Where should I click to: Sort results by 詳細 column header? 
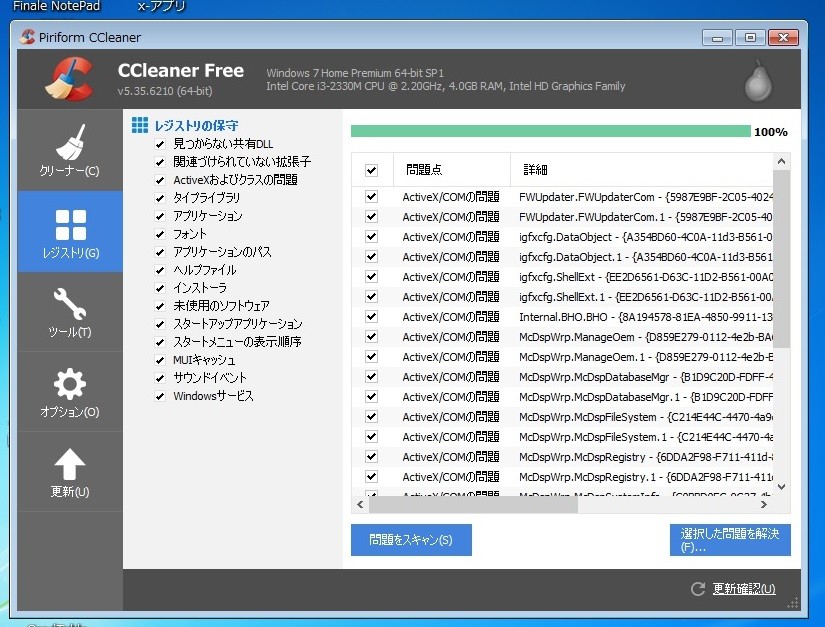[x=641, y=169]
